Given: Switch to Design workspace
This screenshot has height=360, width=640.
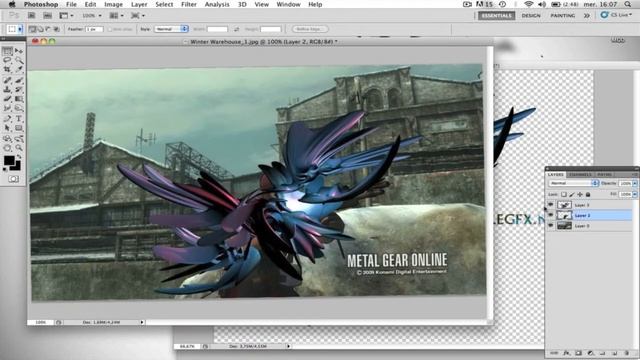Looking at the screenshot, I should pyautogui.click(x=531, y=16).
